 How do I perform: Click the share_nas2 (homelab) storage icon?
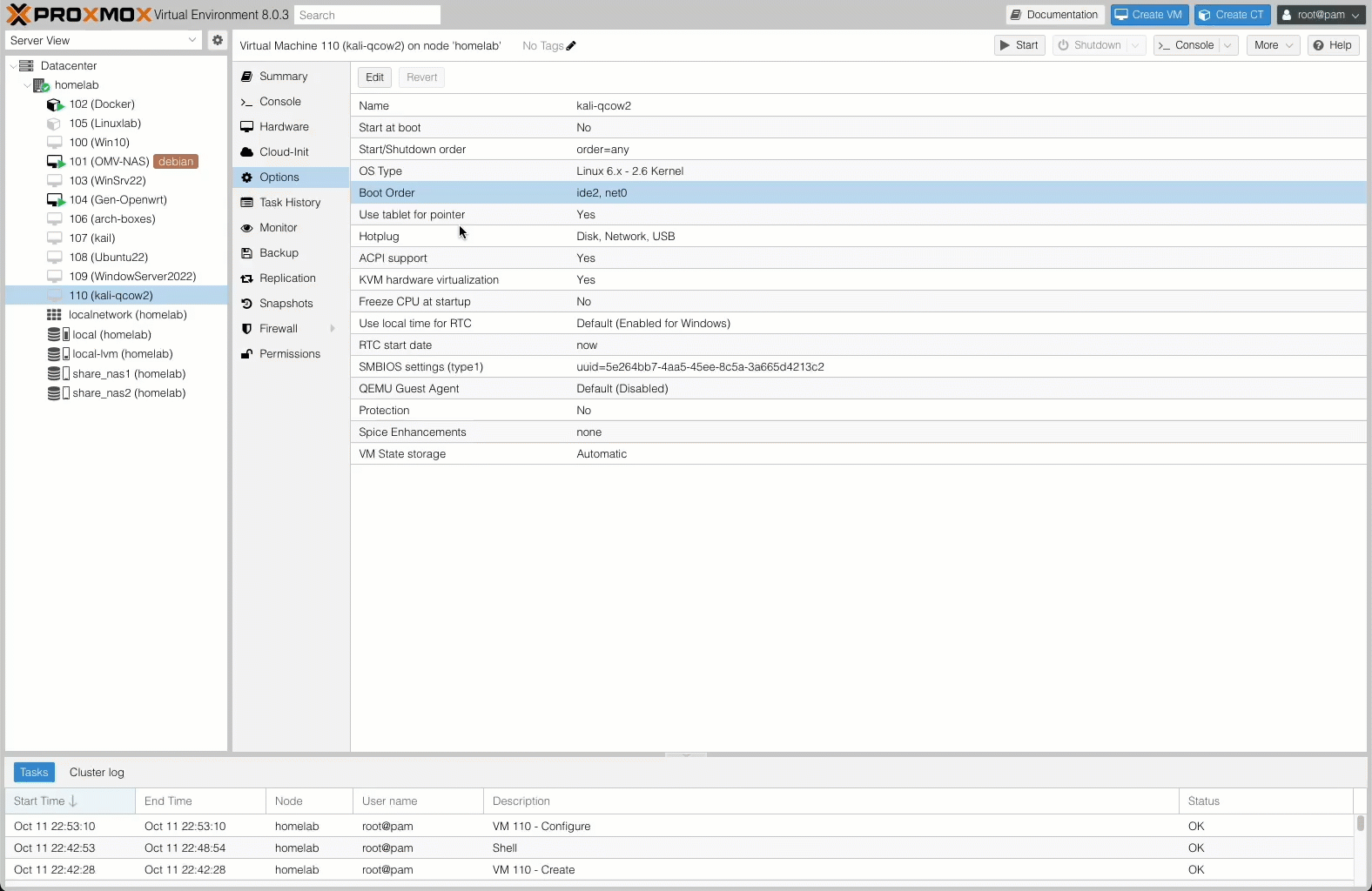click(x=57, y=393)
